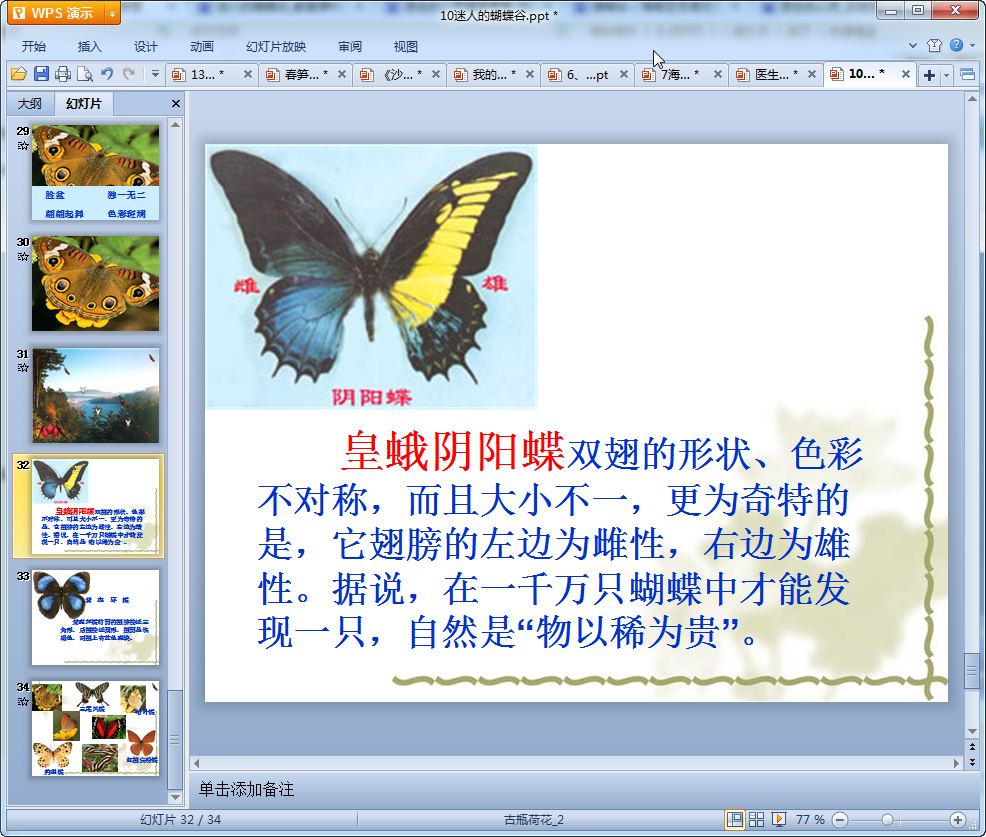Click horizontal scrollbar left arrow
The width and height of the screenshot is (986, 837).
coord(197,763)
